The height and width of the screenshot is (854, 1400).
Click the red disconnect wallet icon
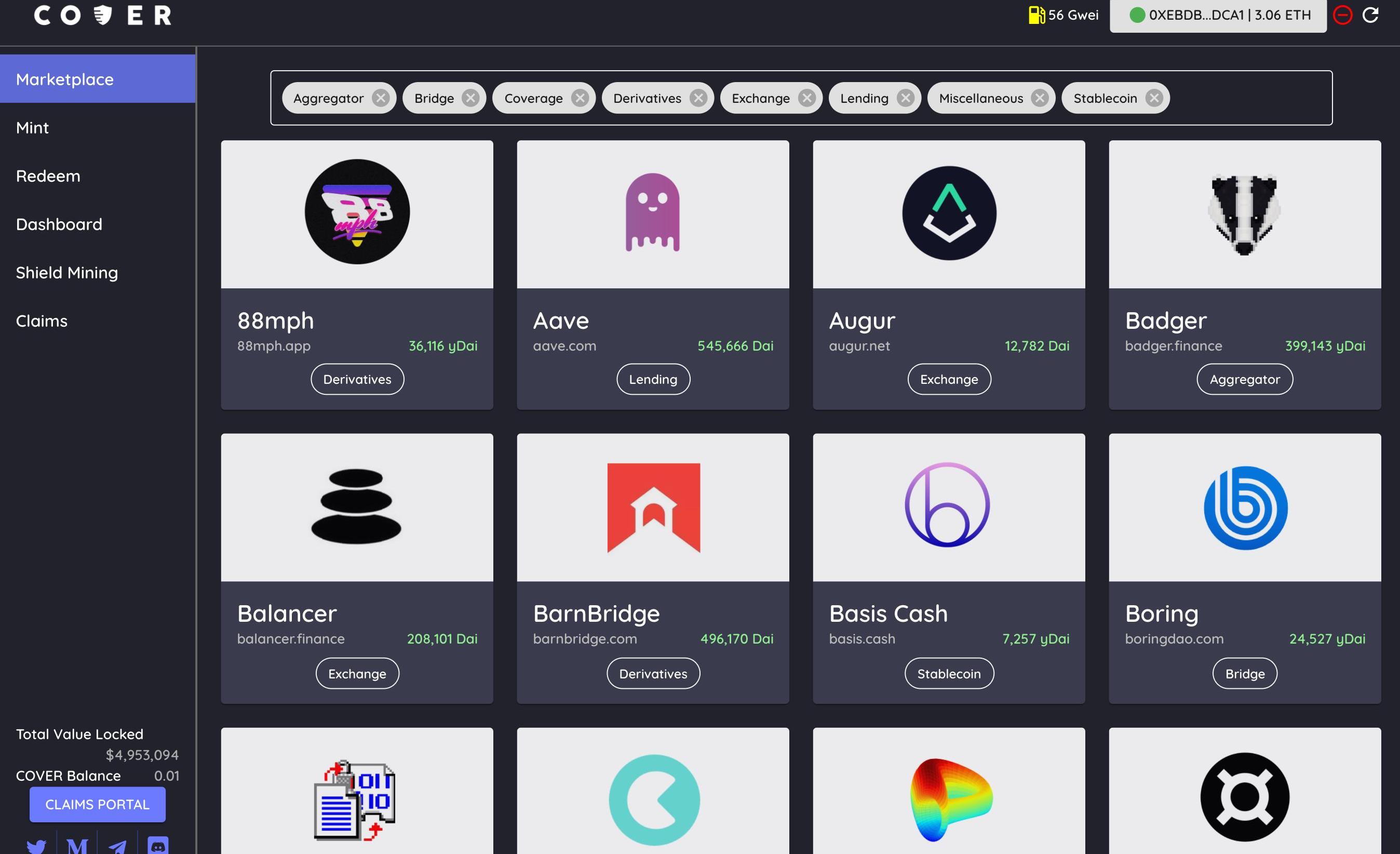click(x=1342, y=16)
